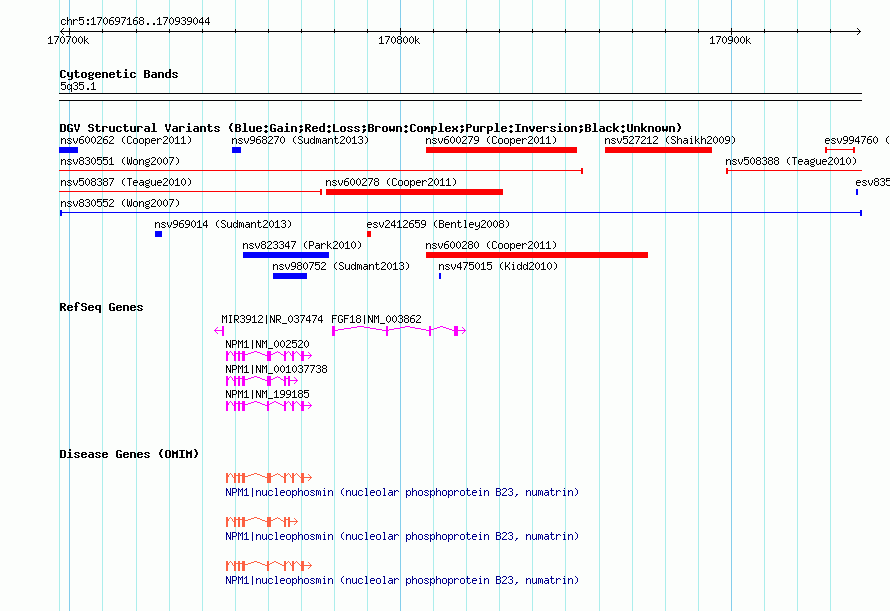Click the chr5:170697168..170939044 coordinates text
The image size is (890, 611).
pyautogui.click(x=135, y=21)
